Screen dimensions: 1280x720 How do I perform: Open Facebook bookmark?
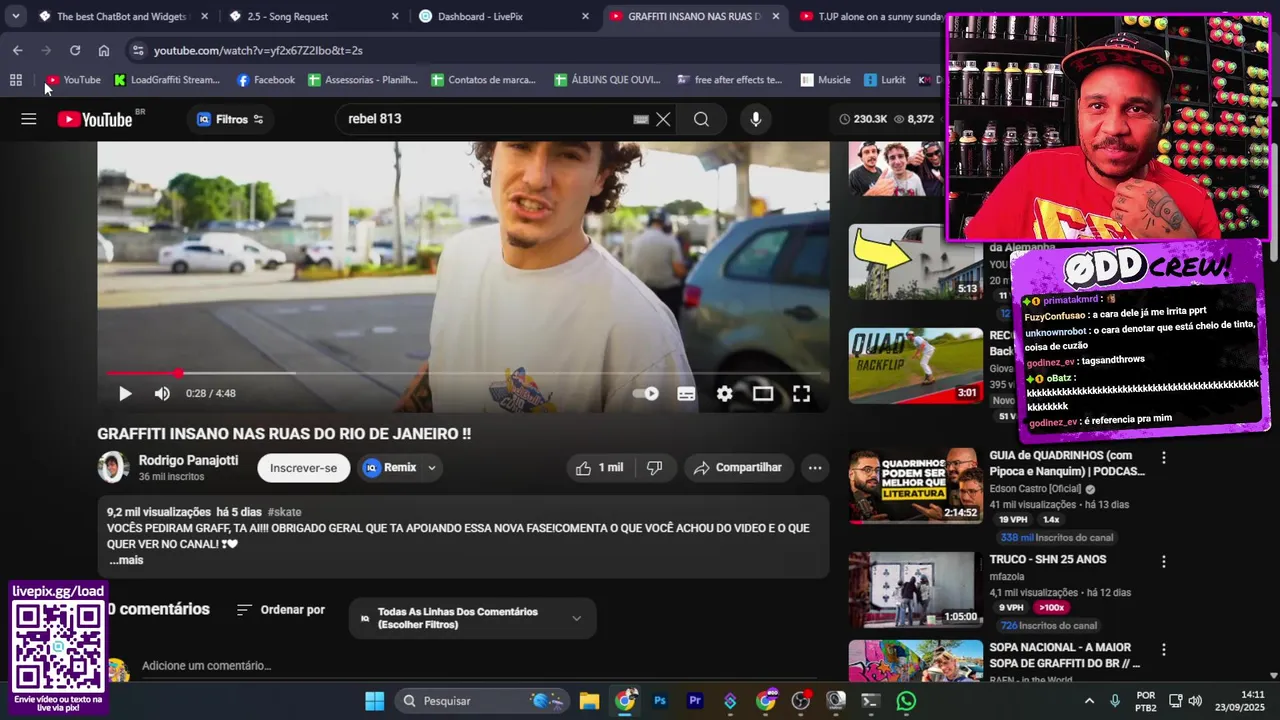[x=265, y=80]
